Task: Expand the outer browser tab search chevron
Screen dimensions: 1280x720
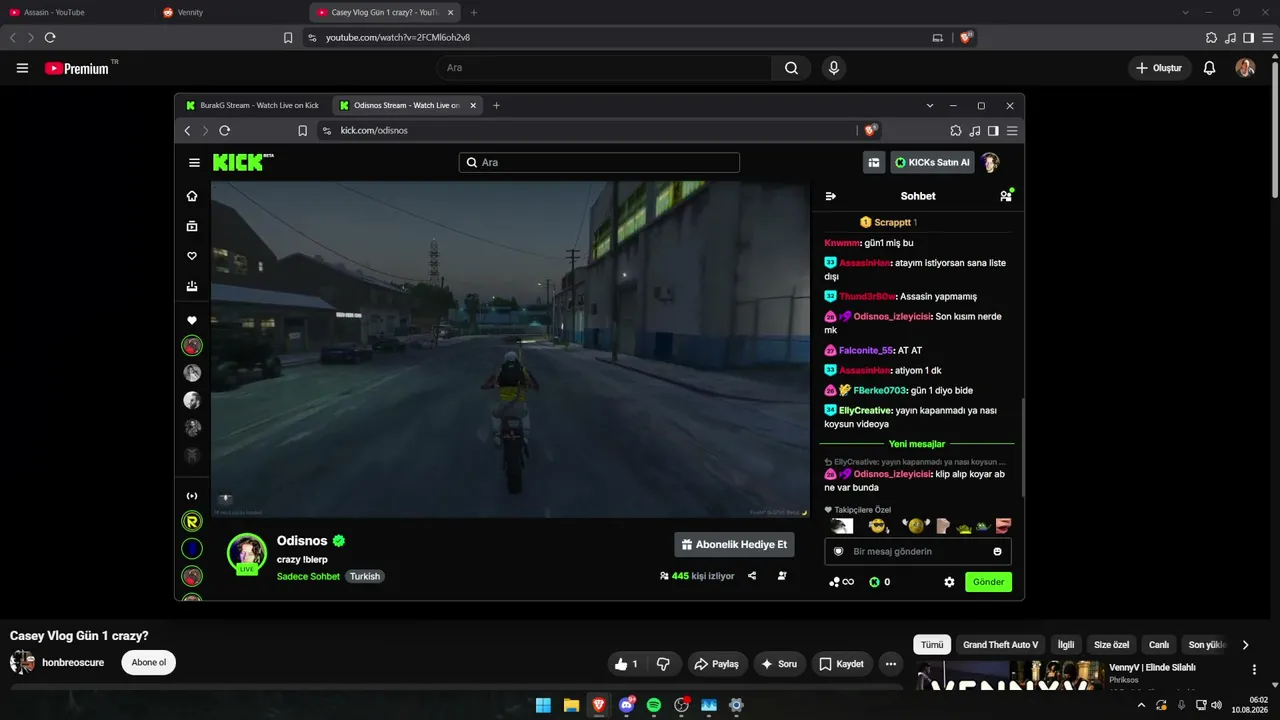Action: (1186, 12)
